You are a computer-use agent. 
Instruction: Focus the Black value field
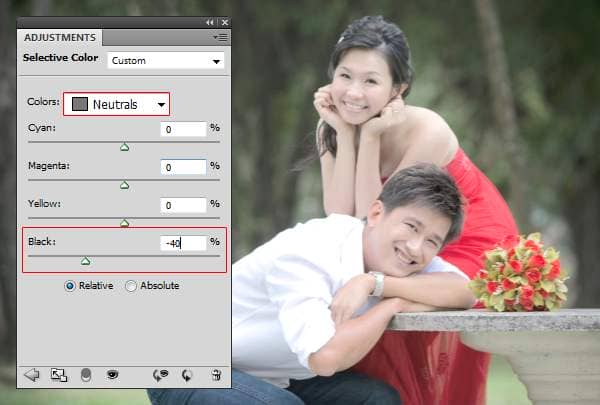183,243
